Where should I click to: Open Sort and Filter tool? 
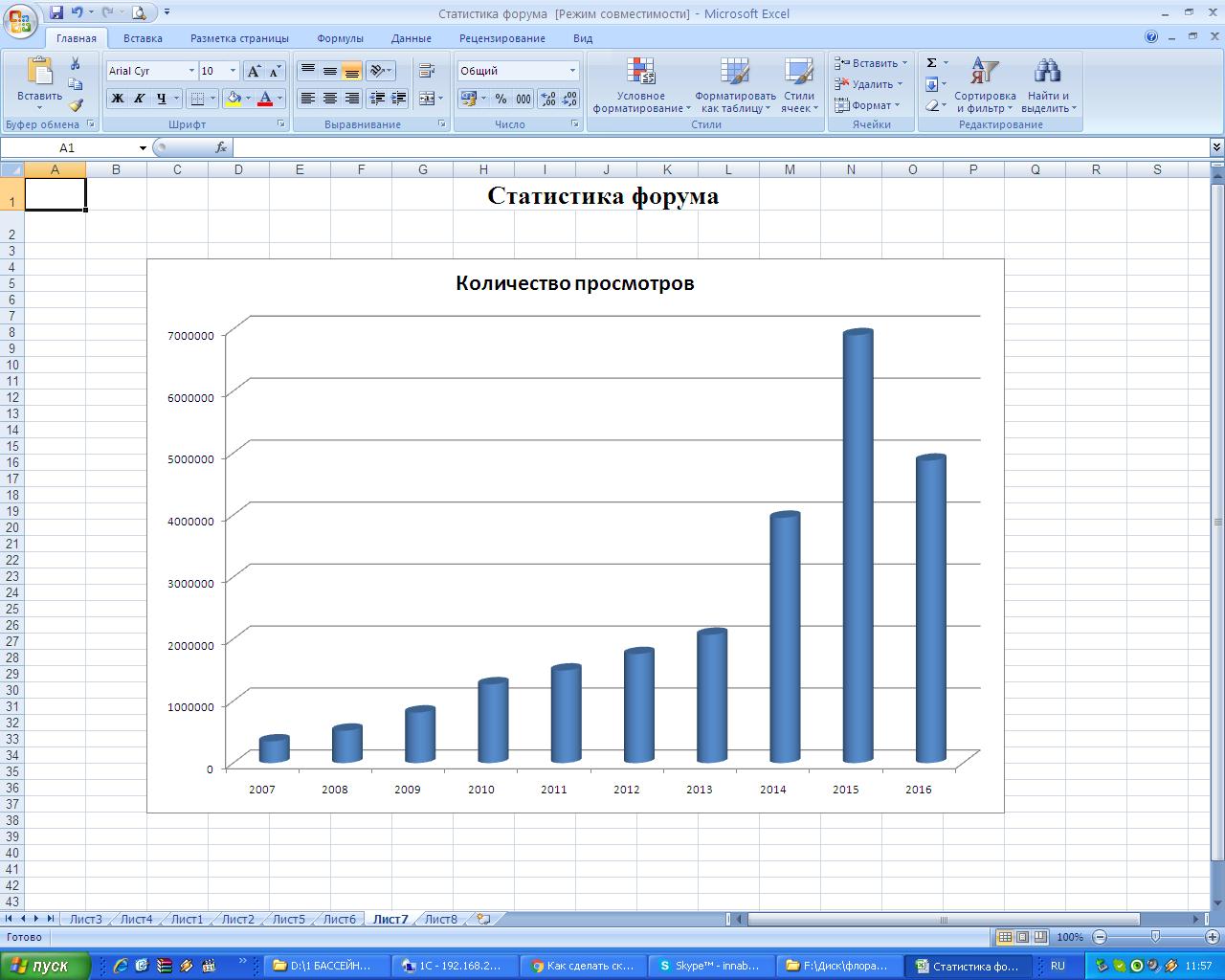(x=985, y=85)
